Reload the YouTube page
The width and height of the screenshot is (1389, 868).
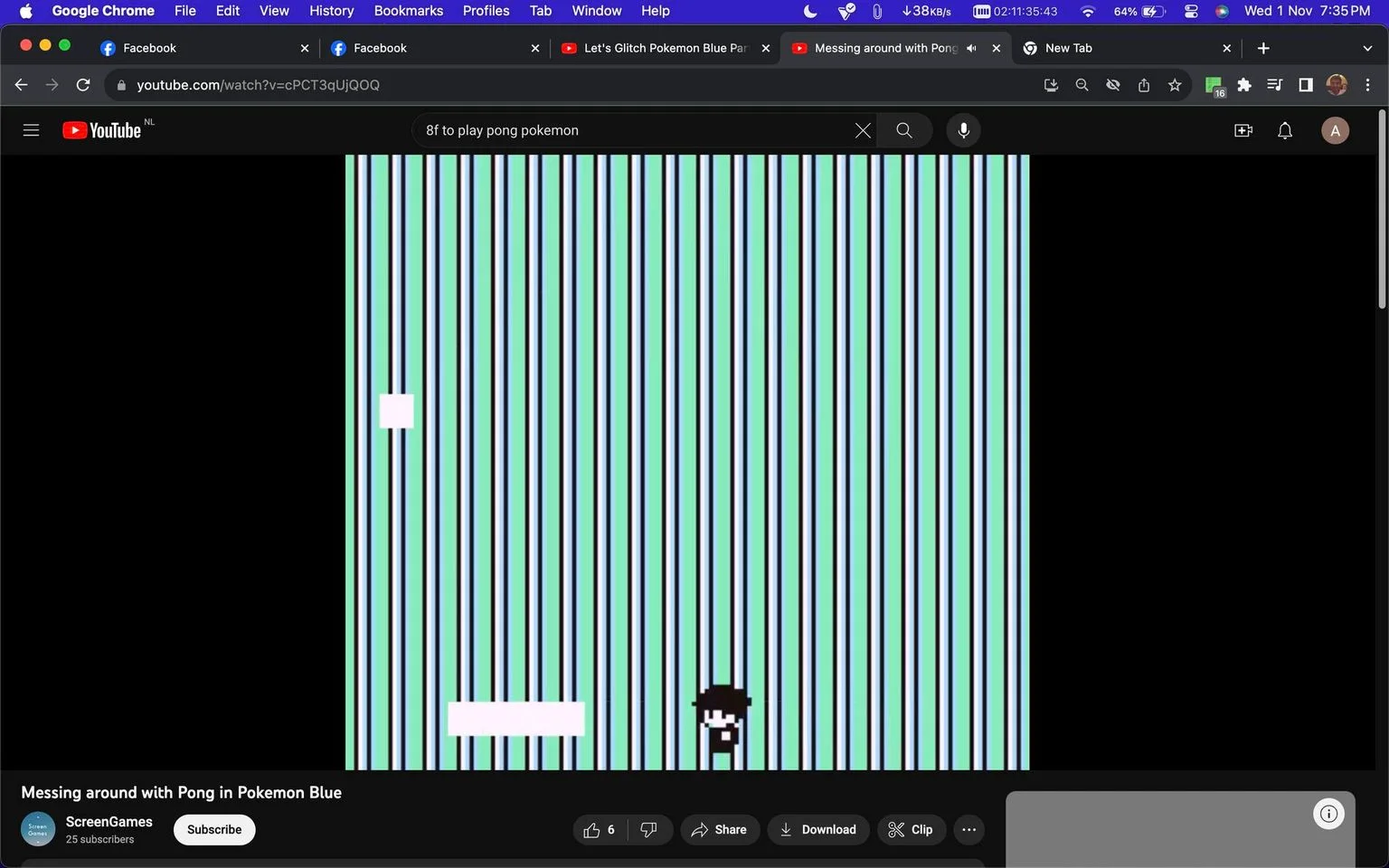point(83,85)
